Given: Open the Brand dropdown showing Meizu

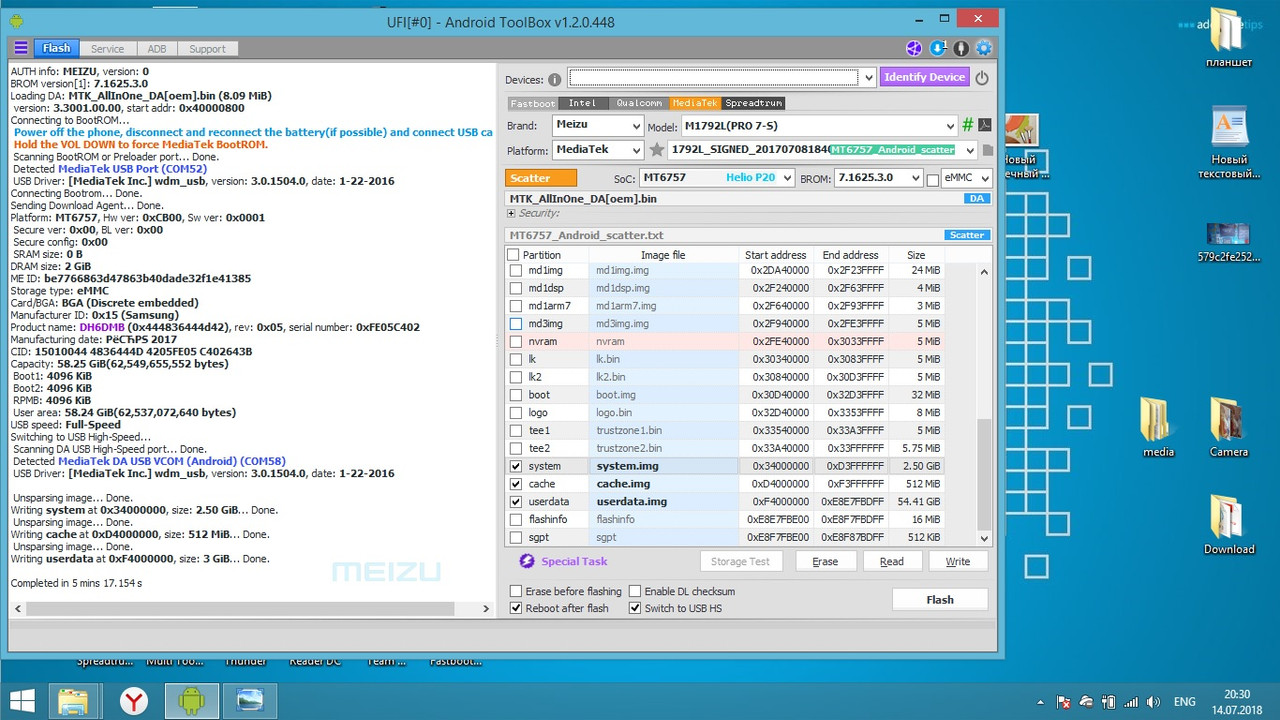Looking at the screenshot, I should pyautogui.click(x=635, y=126).
